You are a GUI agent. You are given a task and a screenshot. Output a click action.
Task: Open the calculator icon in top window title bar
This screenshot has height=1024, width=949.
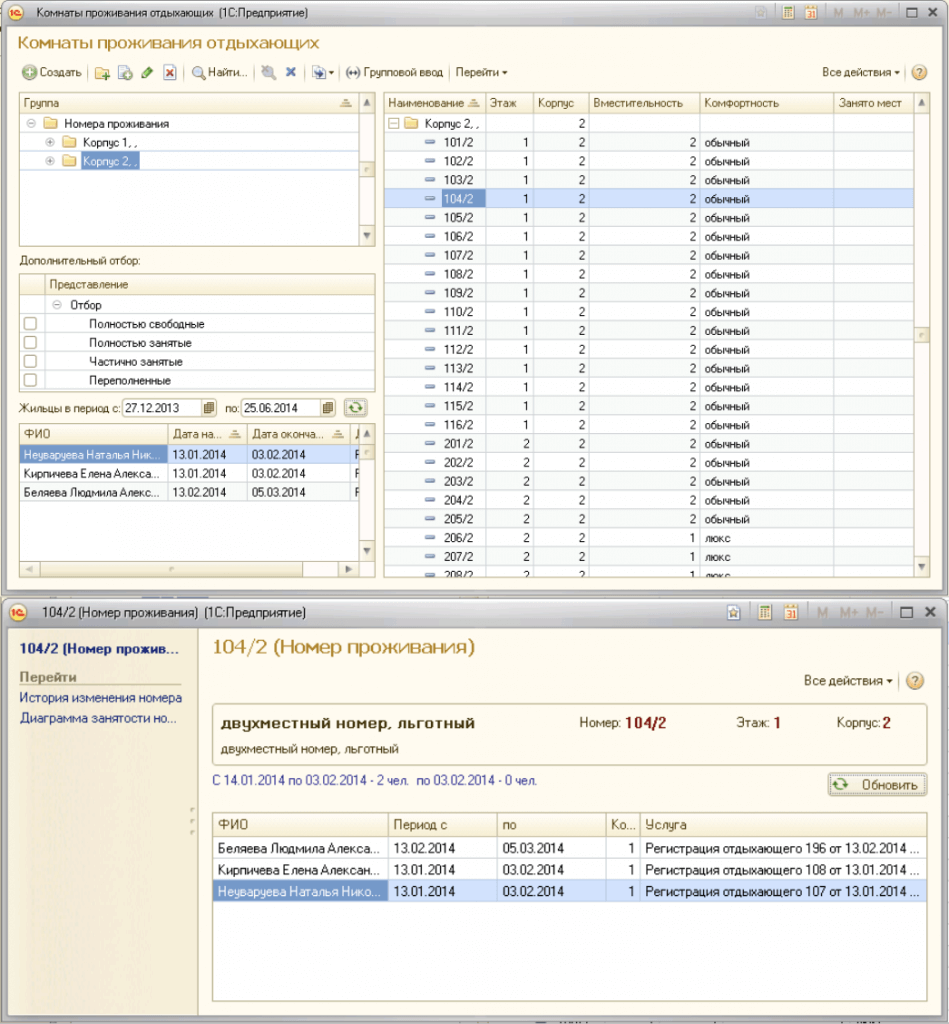tap(788, 13)
